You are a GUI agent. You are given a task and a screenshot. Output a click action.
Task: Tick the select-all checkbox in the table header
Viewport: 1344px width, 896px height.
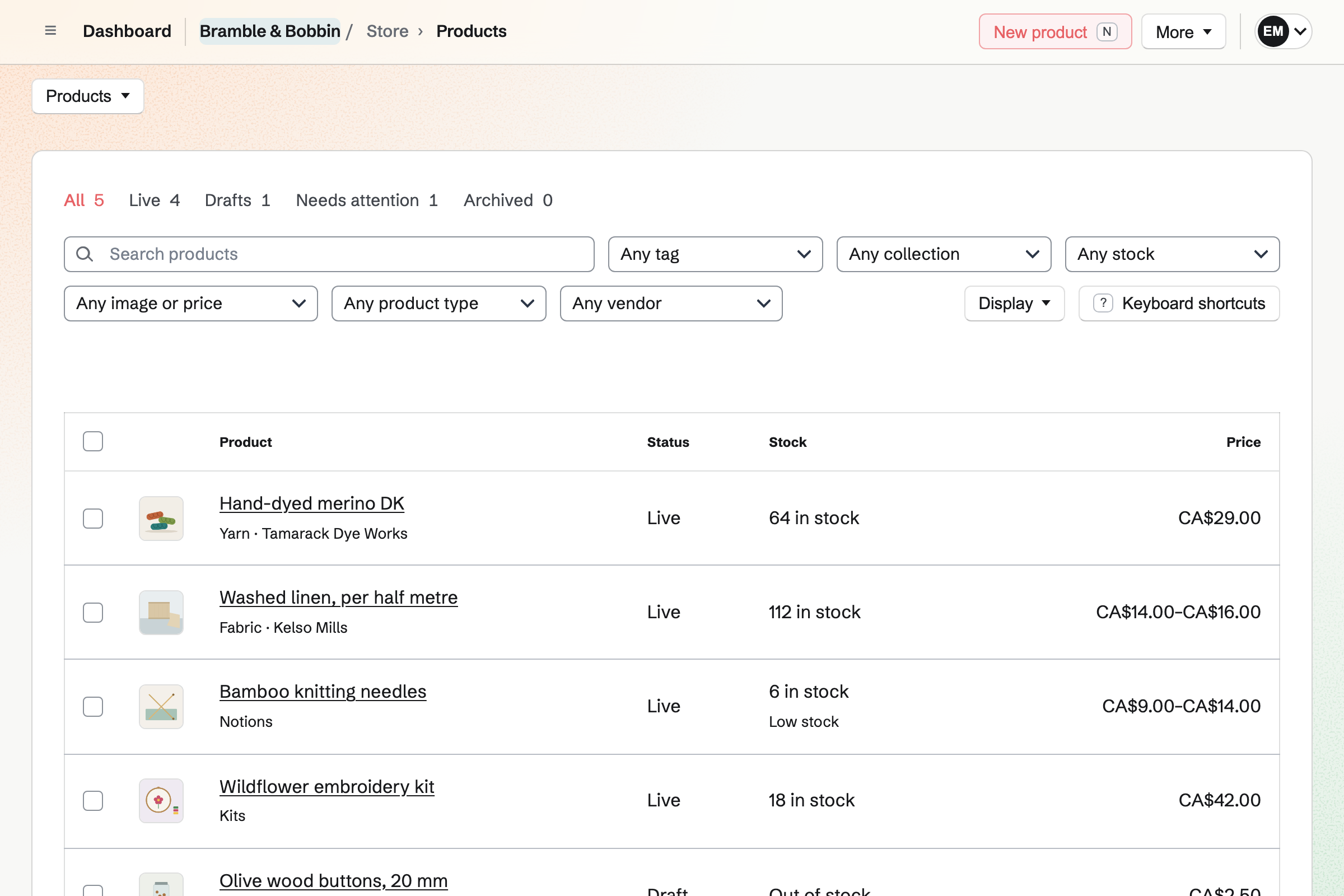pos(92,441)
